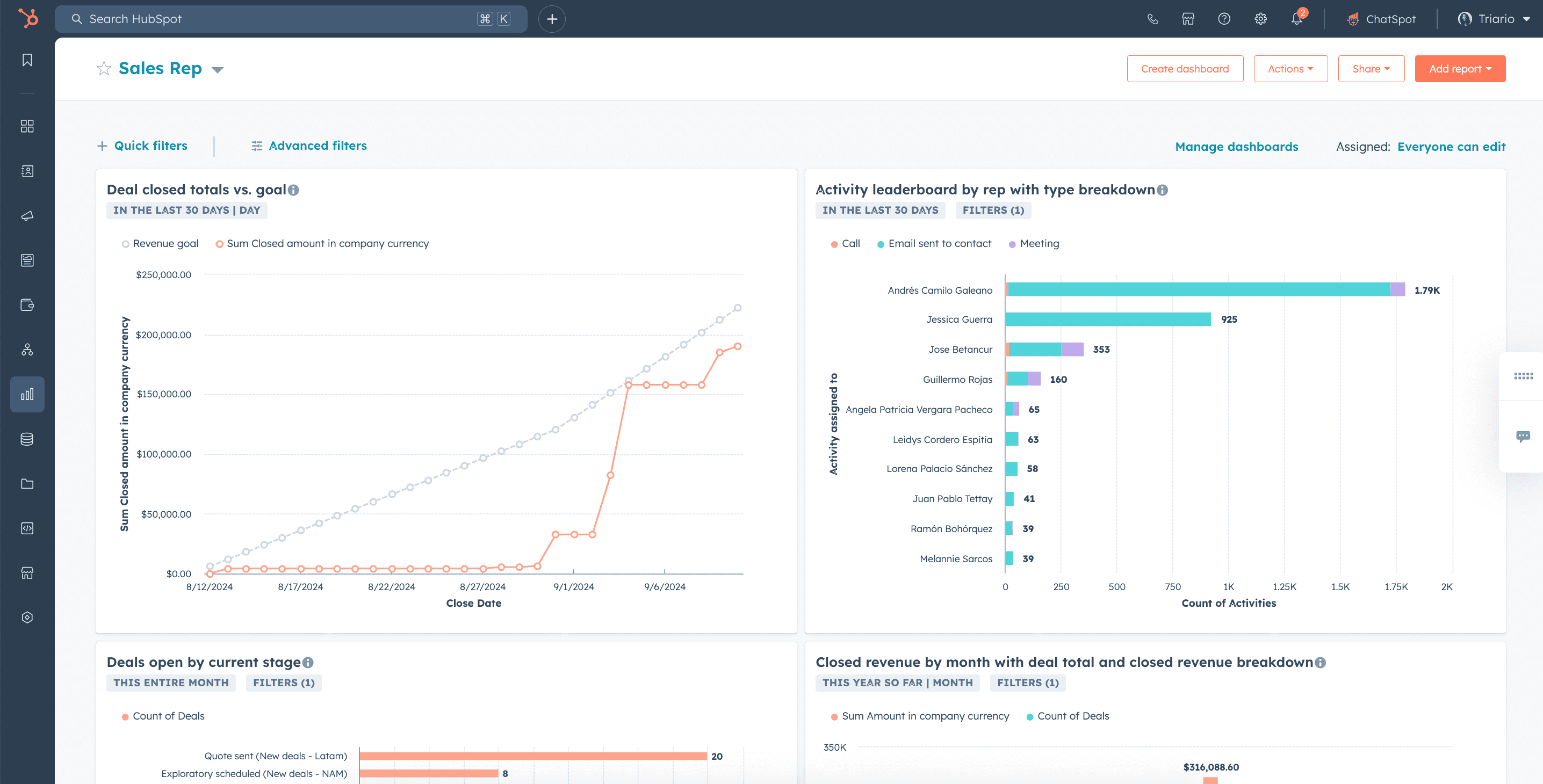This screenshot has width=1543, height=784.
Task: Click FILTERS (1) tag on Deals open report
Action: [284, 683]
